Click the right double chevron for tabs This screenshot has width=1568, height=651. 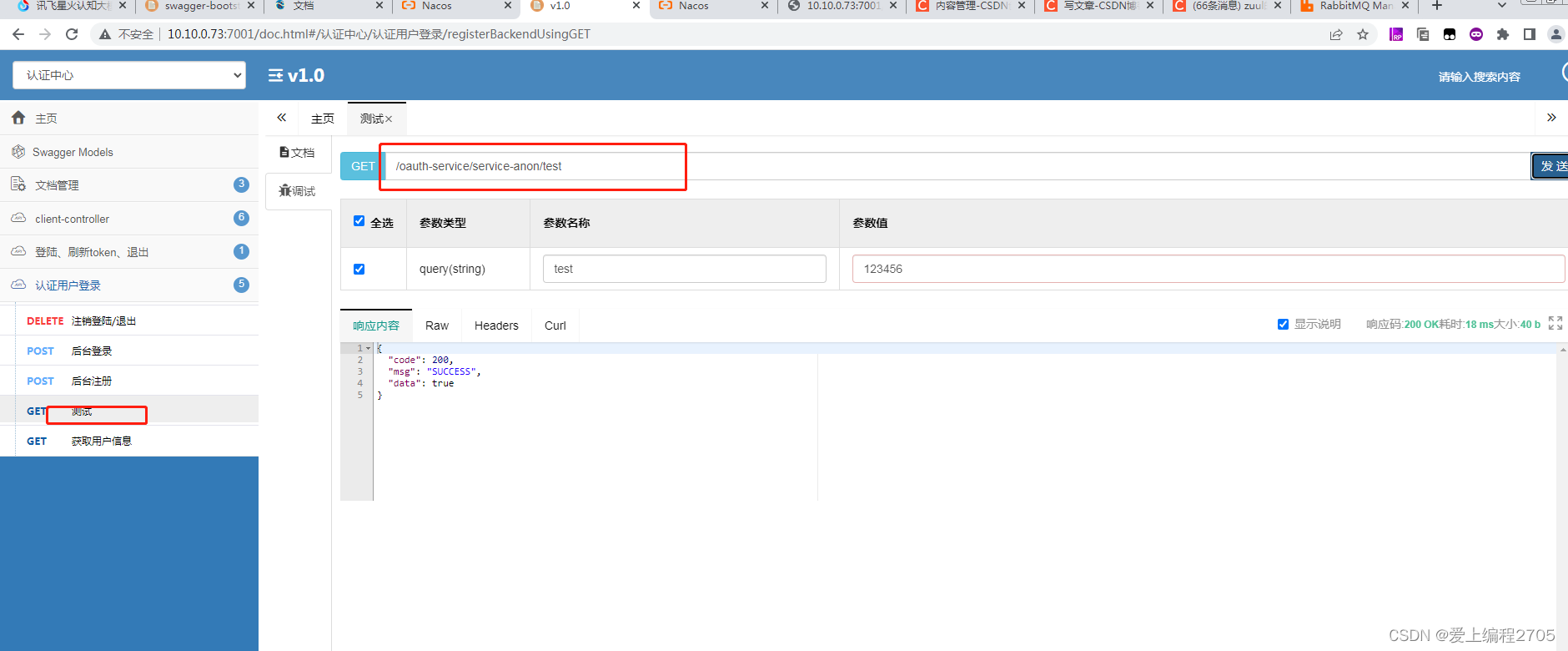coord(1551,118)
